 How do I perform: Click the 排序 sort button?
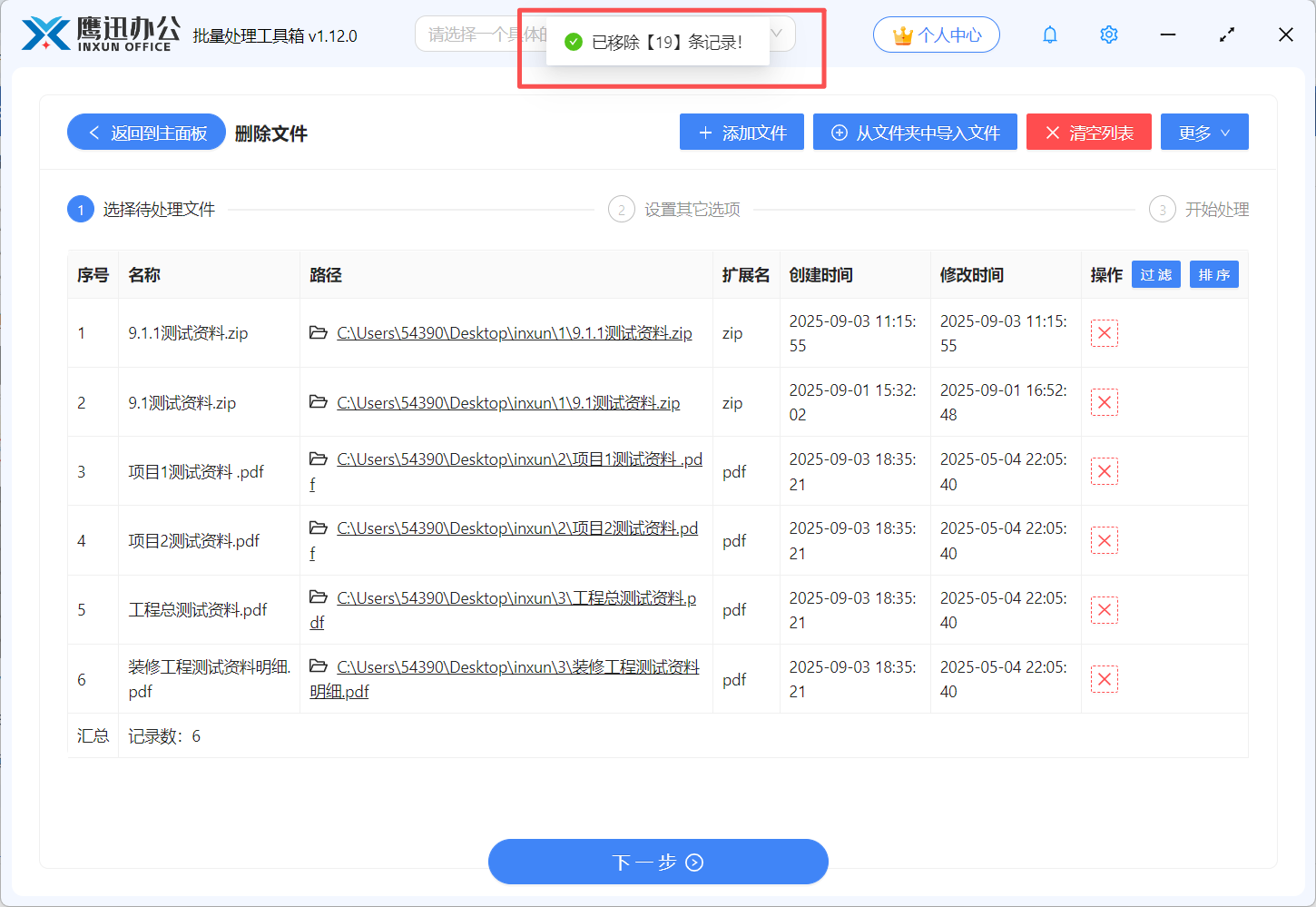(1214, 274)
